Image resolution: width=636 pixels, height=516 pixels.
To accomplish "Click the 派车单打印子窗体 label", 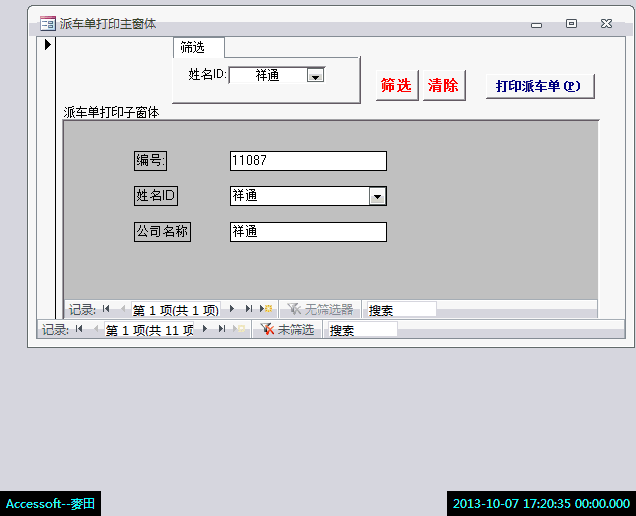I will click(111, 112).
